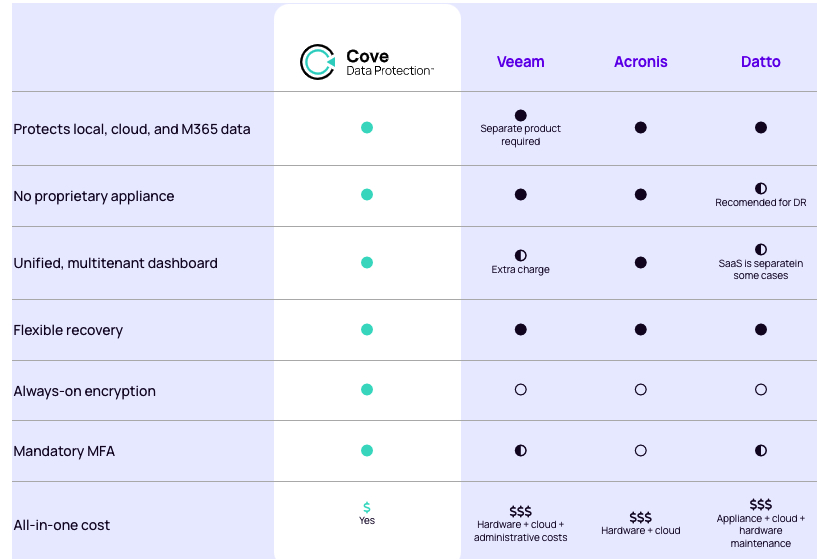Click Acronis $$$ Hardware + cloud cost text
This screenshot has height=559, width=817.
click(641, 524)
